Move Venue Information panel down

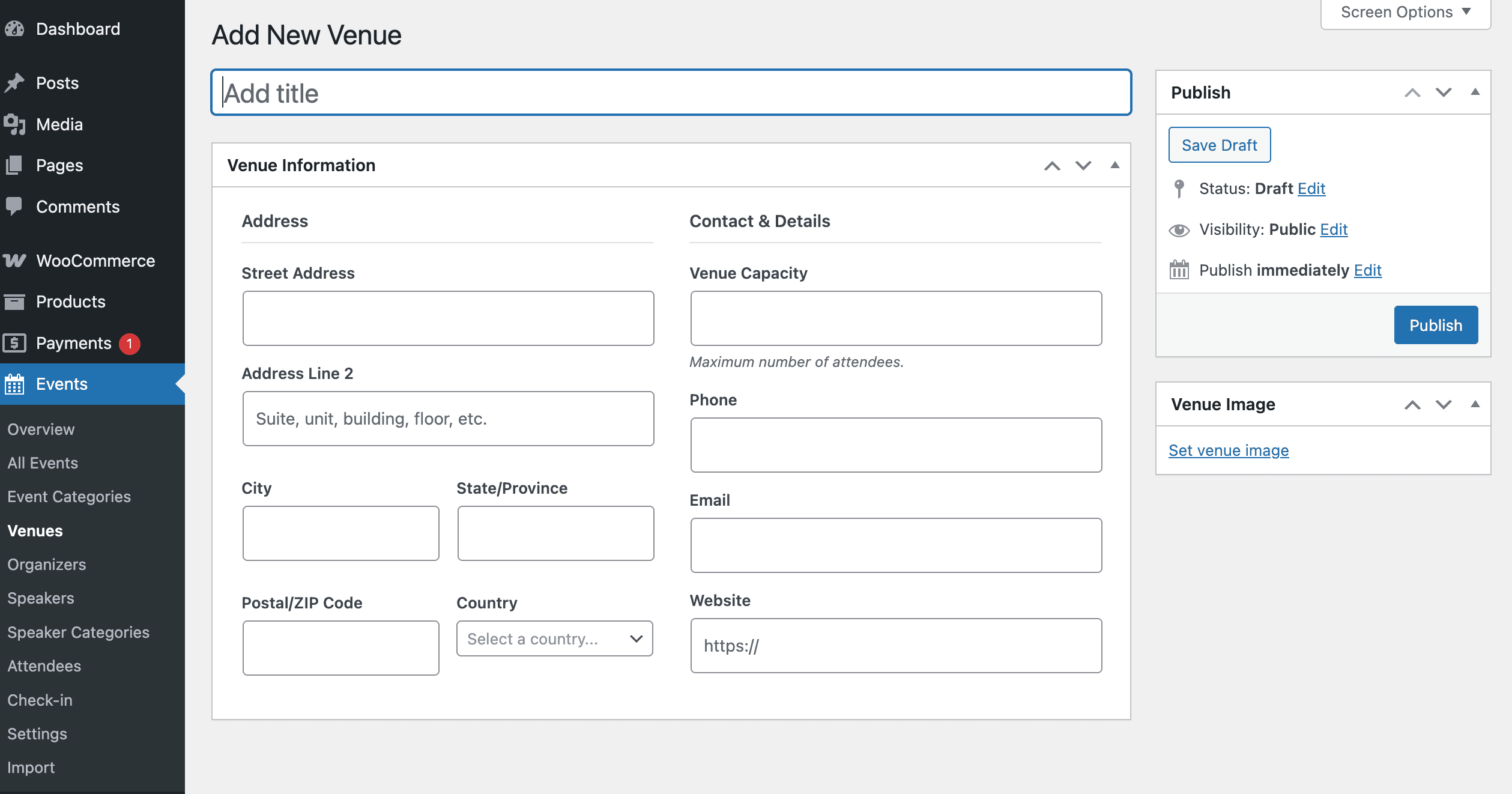tap(1083, 165)
